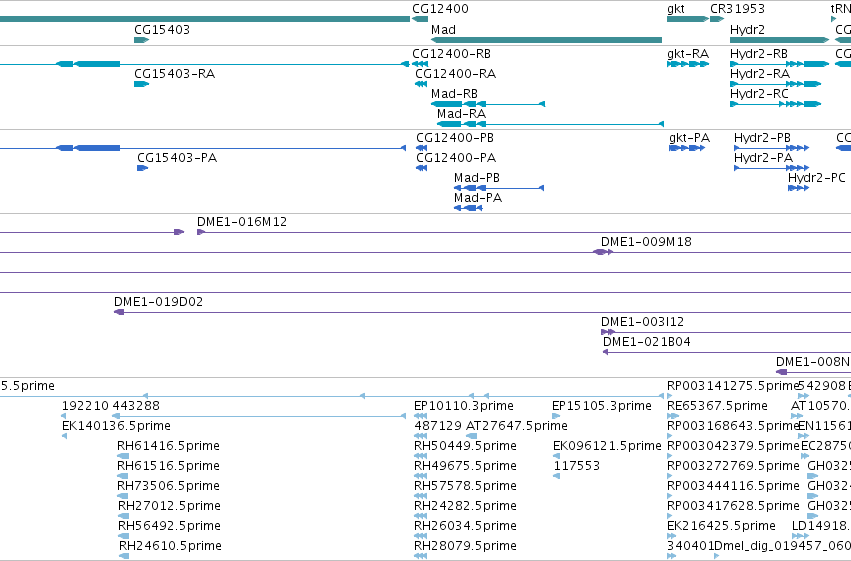851x561 pixels.
Task: Select EST RH61416.5prime label
Action: [168, 446]
